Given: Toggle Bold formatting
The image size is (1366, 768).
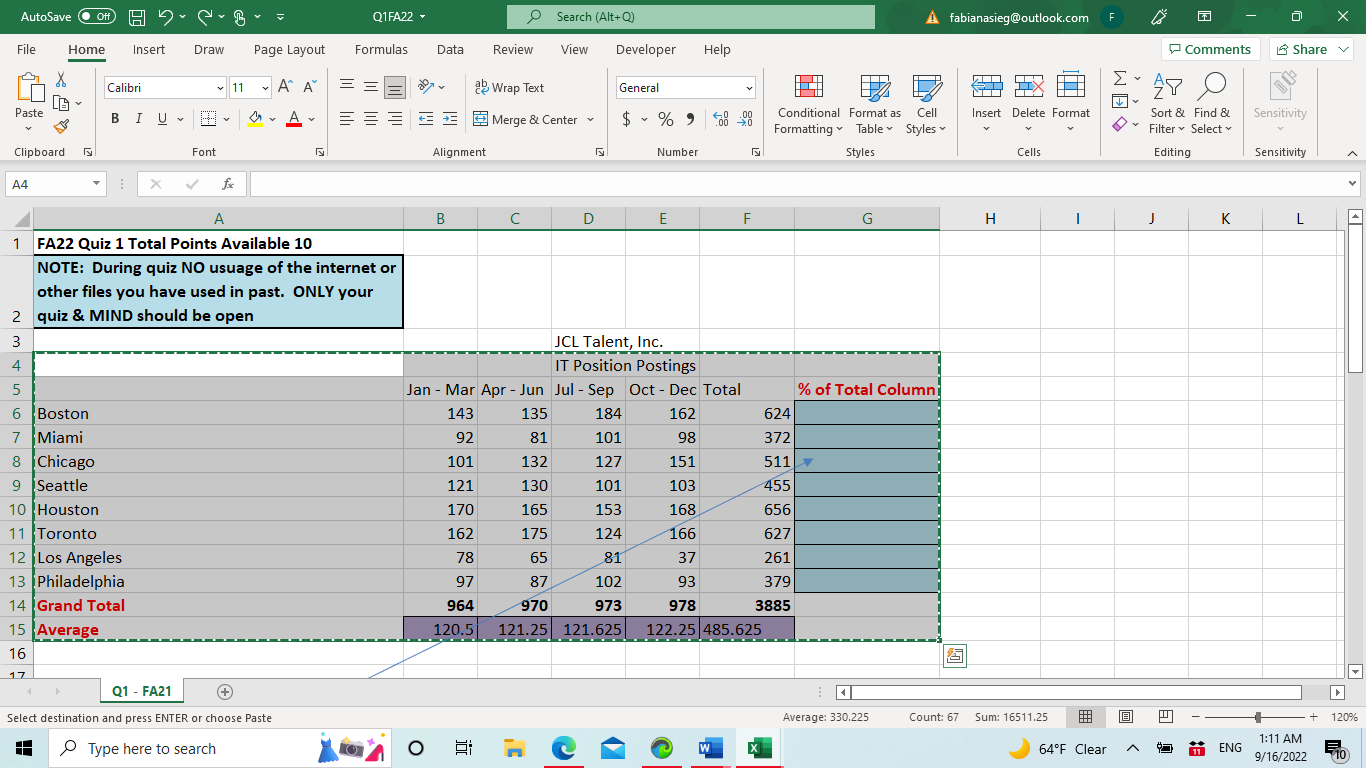Looking at the screenshot, I should coord(115,119).
